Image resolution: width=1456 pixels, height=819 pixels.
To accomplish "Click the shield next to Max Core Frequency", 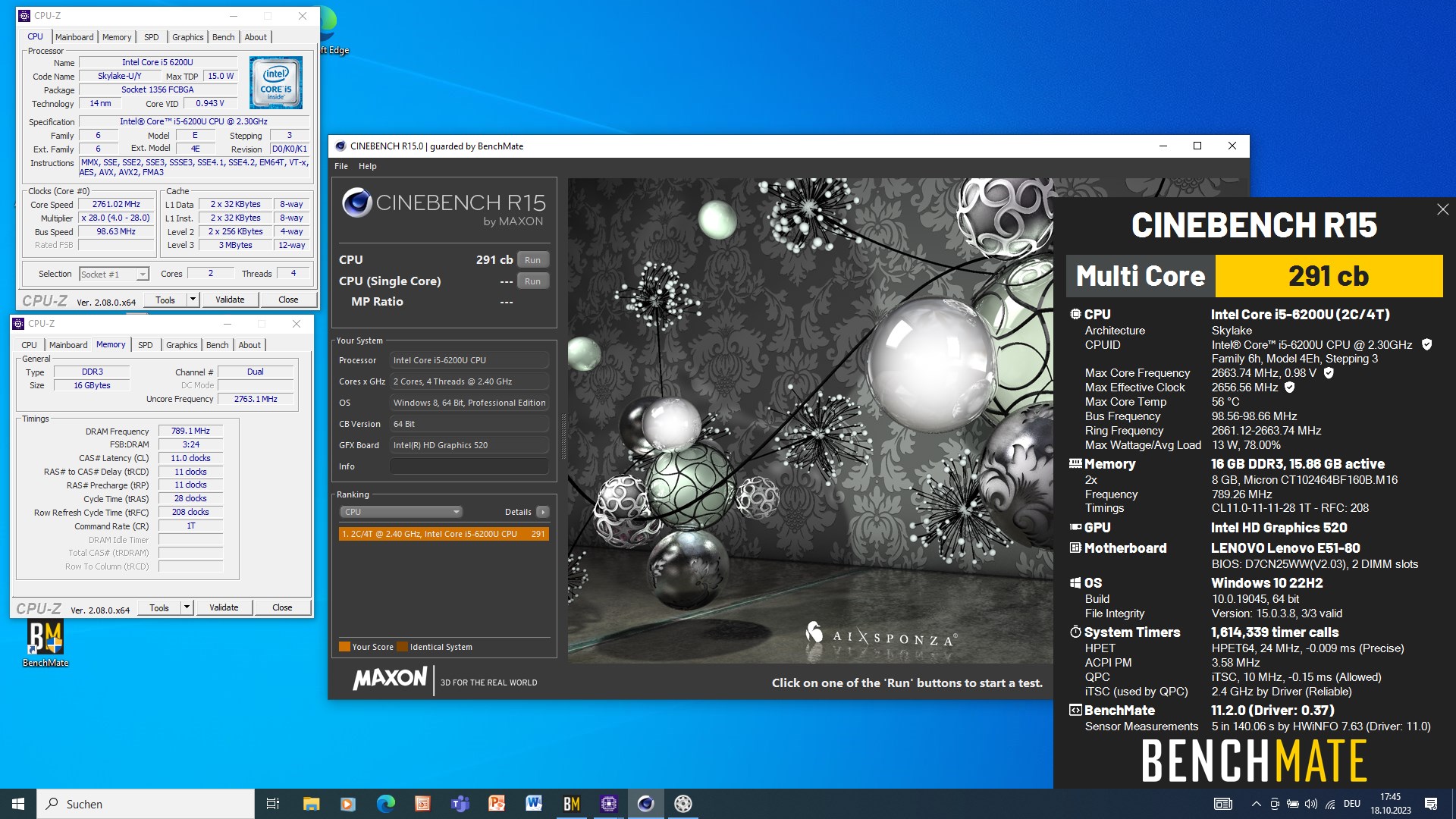I will click(1329, 372).
